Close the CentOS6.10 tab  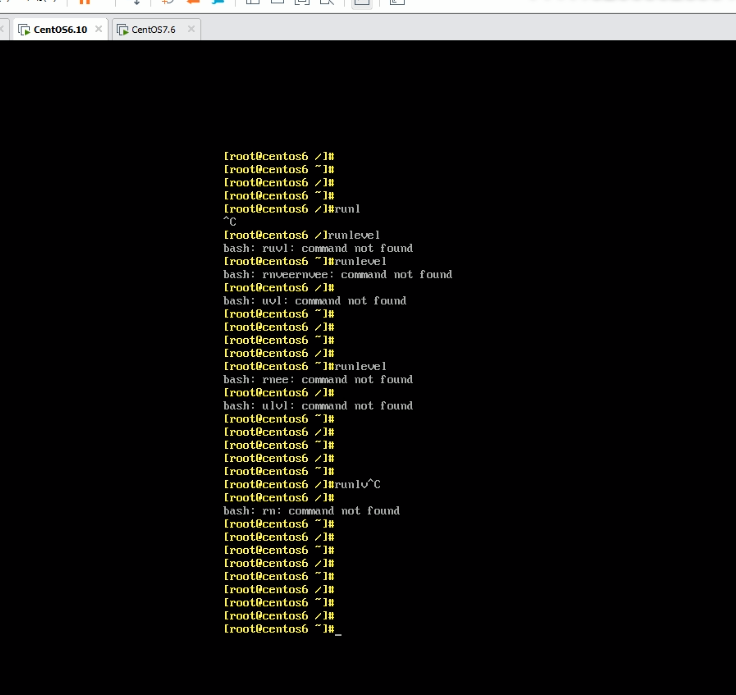tap(98, 29)
